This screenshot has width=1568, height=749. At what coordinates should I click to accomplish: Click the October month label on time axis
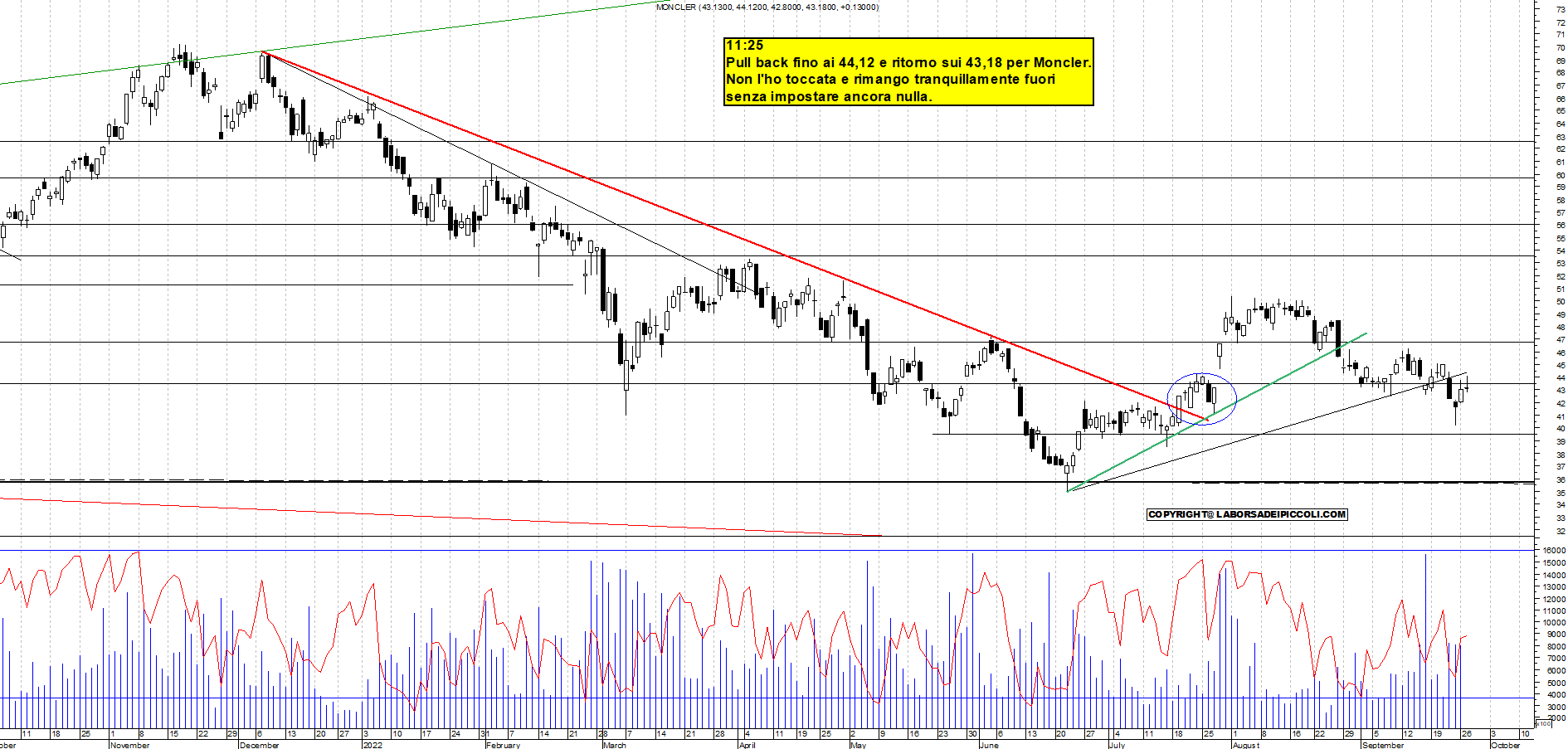click(1505, 745)
